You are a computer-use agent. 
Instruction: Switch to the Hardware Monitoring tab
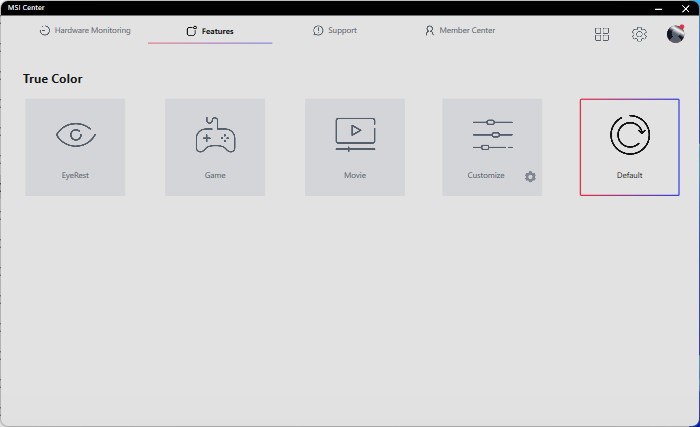click(85, 30)
